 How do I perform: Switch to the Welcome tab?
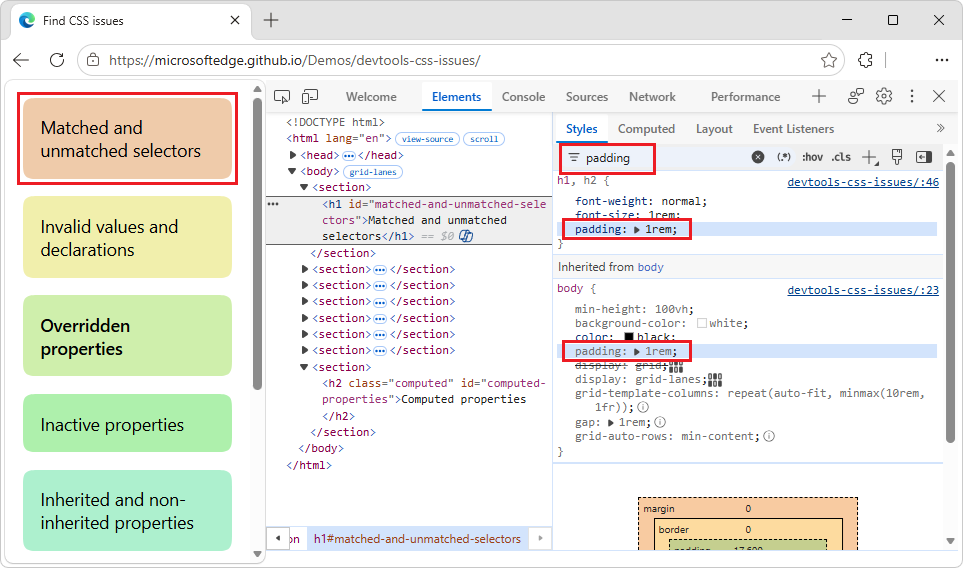click(x=371, y=96)
